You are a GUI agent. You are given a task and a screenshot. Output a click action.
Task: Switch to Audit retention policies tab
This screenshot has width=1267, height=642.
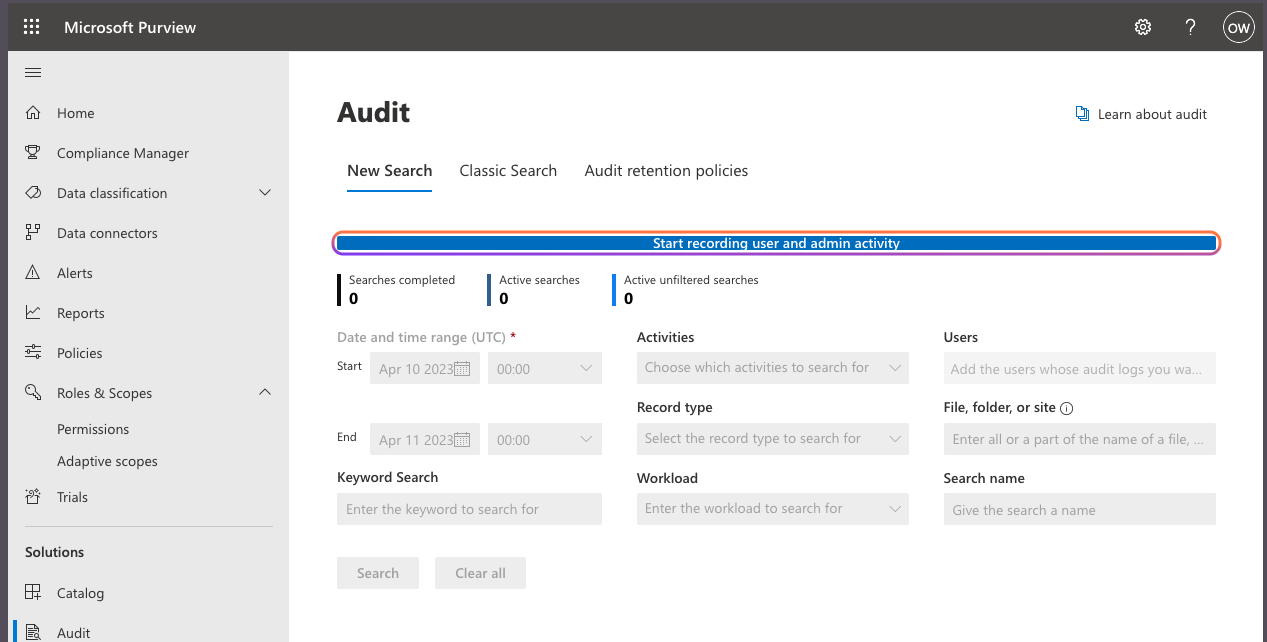pos(666,171)
